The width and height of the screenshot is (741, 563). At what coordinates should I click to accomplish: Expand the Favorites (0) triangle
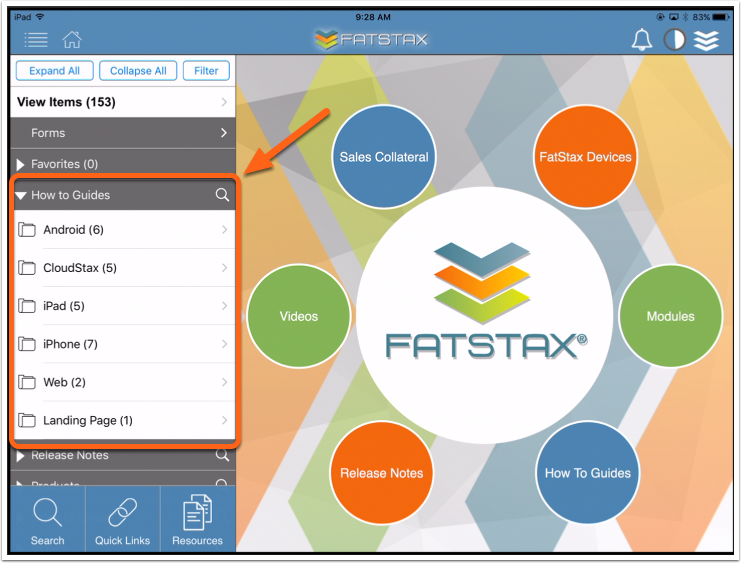point(20,165)
